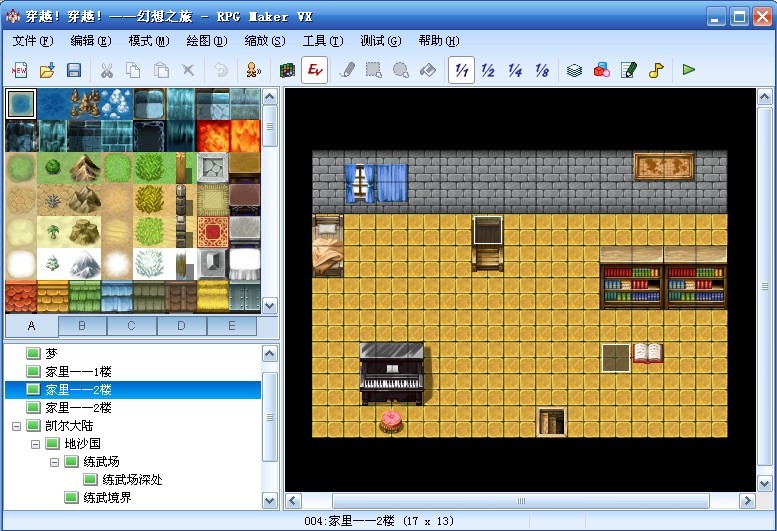The width and height of the screenshot is (777, 531).
Task: Switch to tileset tab E
Action: (231, 326)
